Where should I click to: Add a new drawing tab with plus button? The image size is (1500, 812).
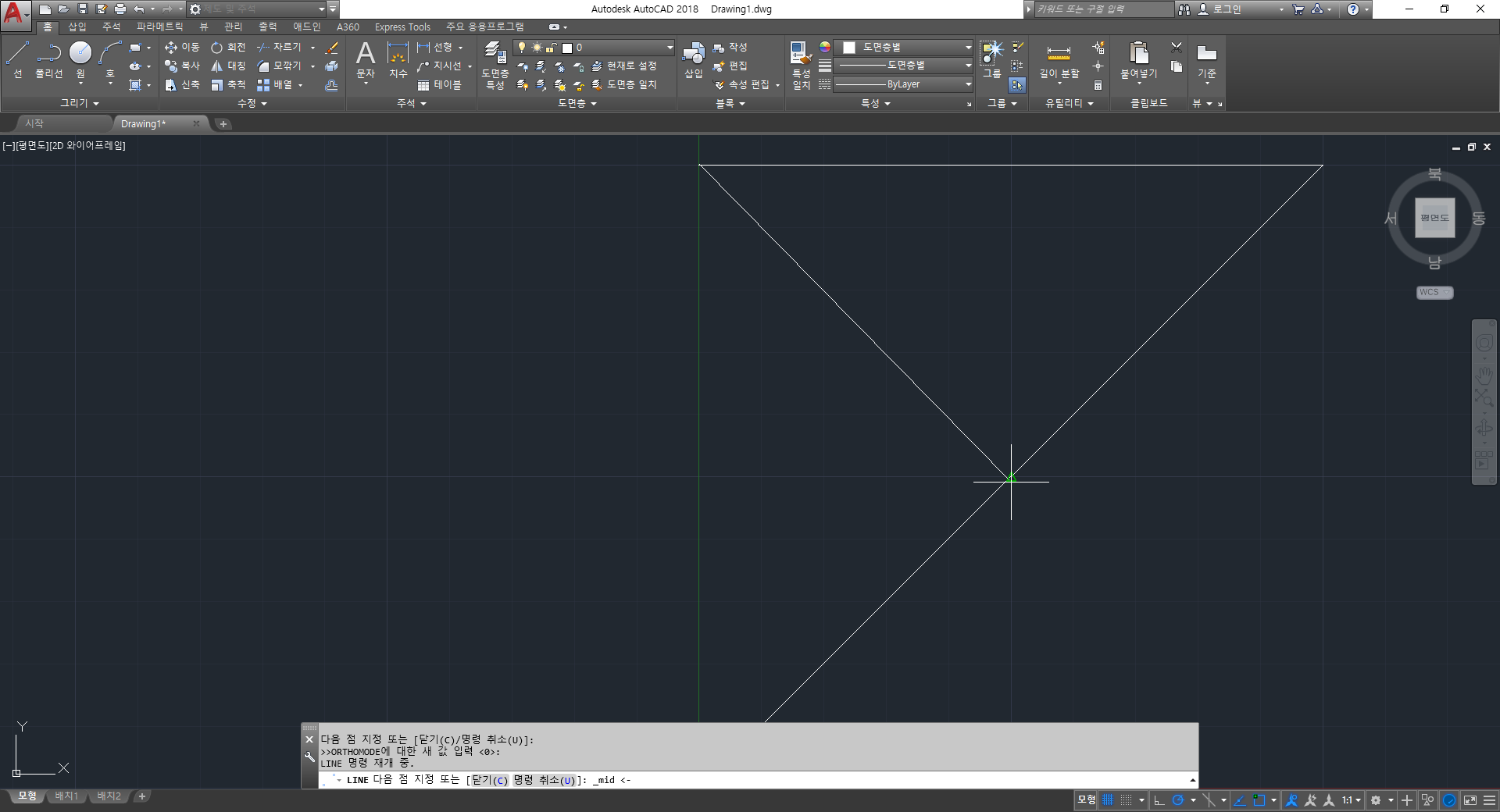223,123
